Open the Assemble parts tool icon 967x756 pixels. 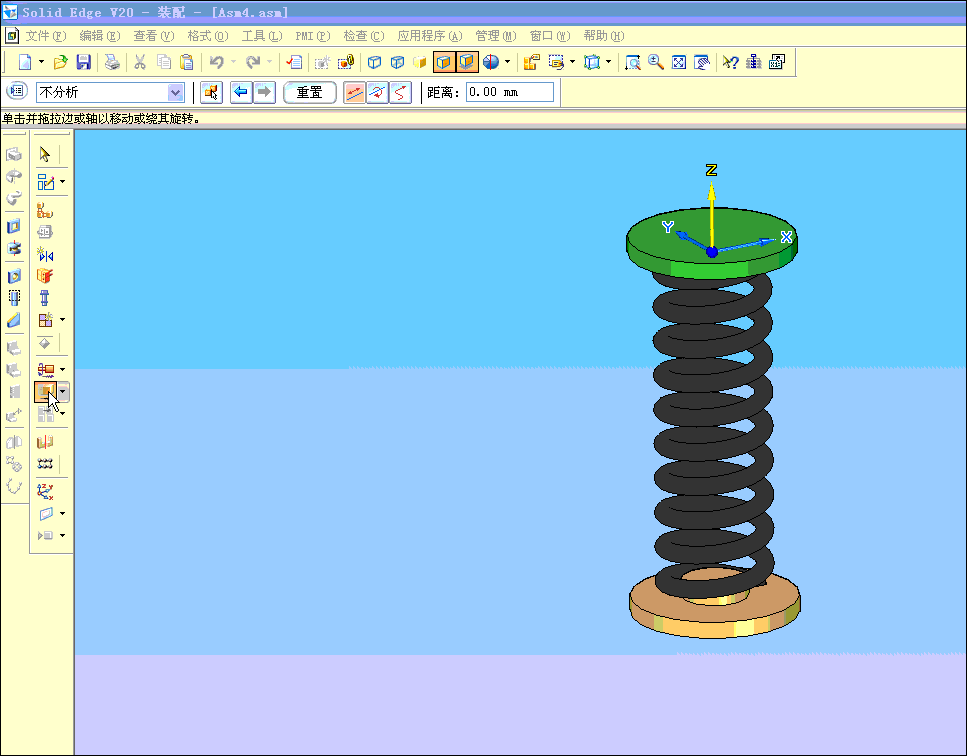pos(44,210)
